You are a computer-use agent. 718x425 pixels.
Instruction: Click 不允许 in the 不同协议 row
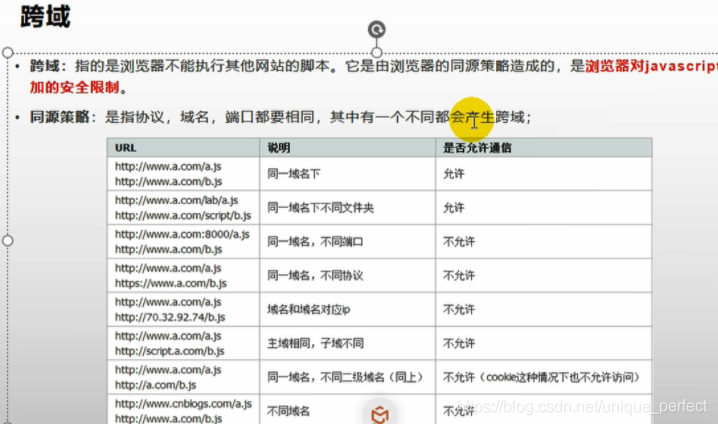click(459, 276)
